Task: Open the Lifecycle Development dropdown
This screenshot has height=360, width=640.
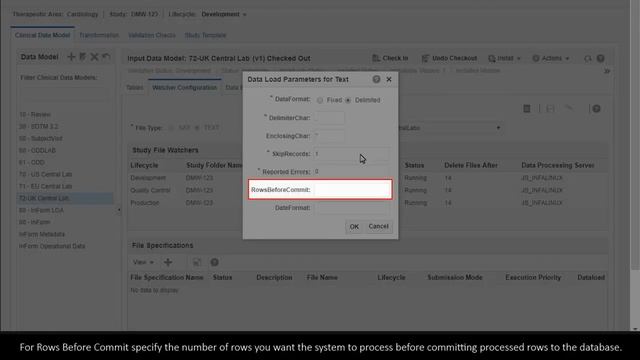Action: click(x=224, y=14)
